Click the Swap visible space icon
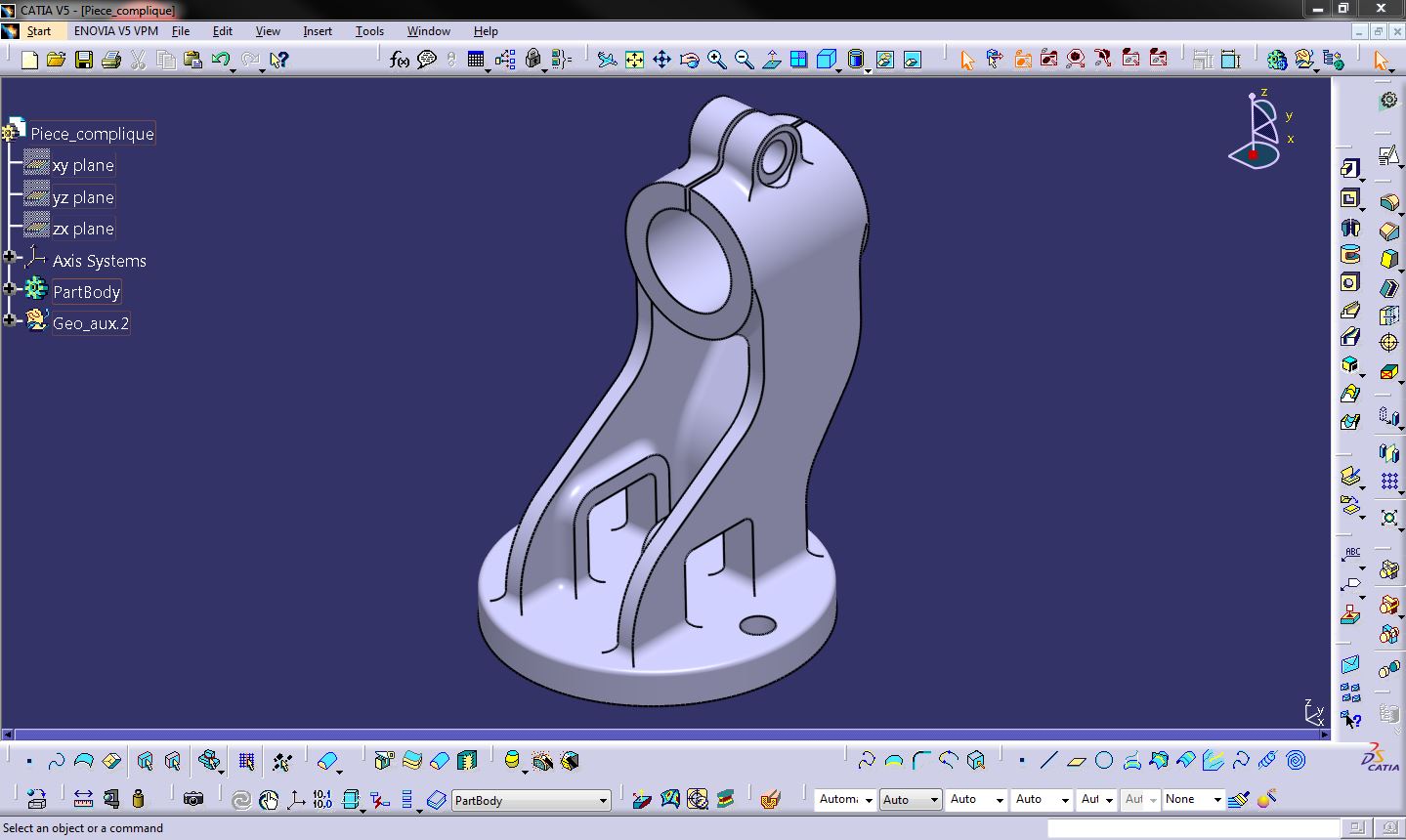 click(x=912, y=60)
